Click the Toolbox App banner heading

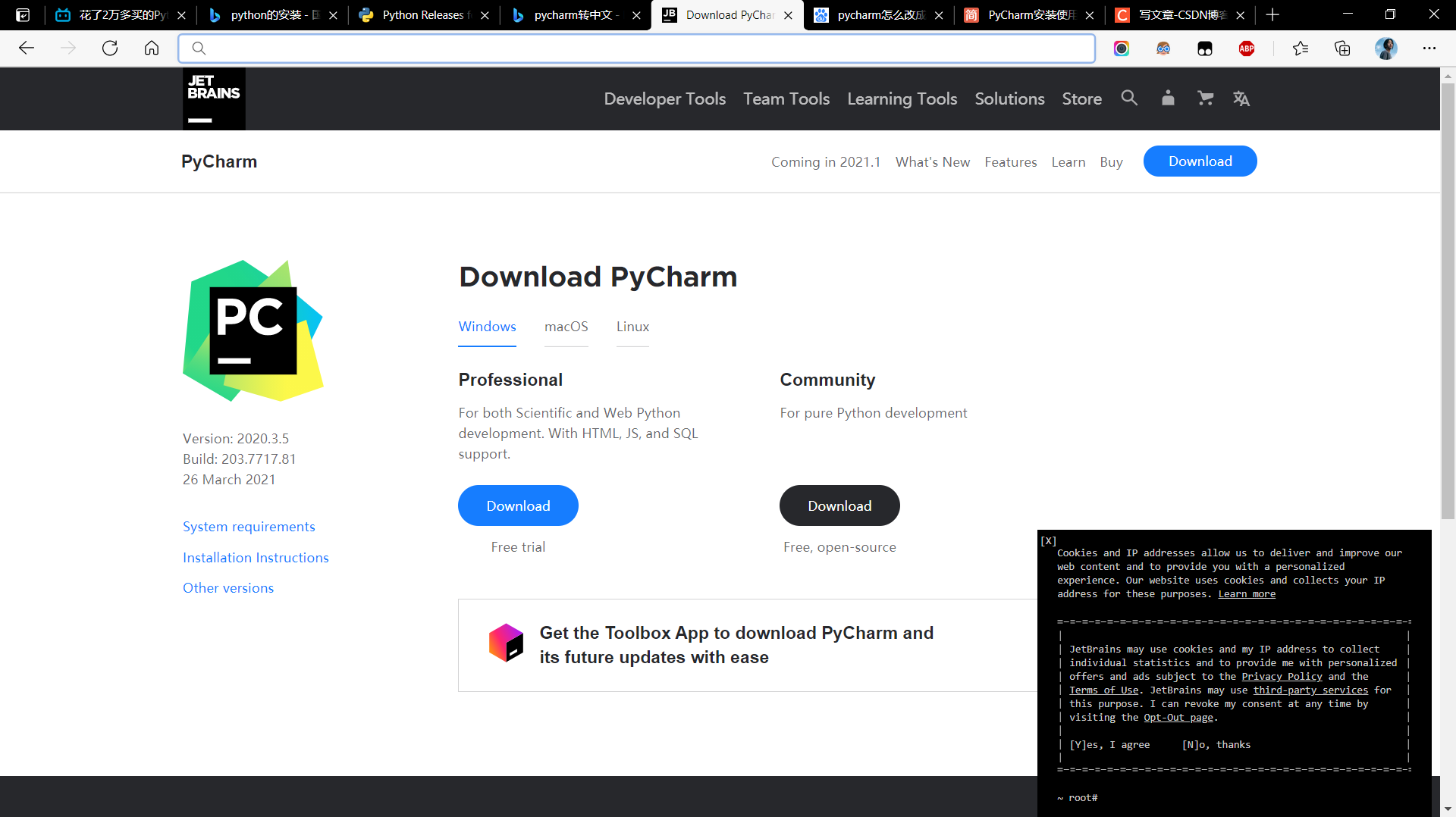click(736, 645)
